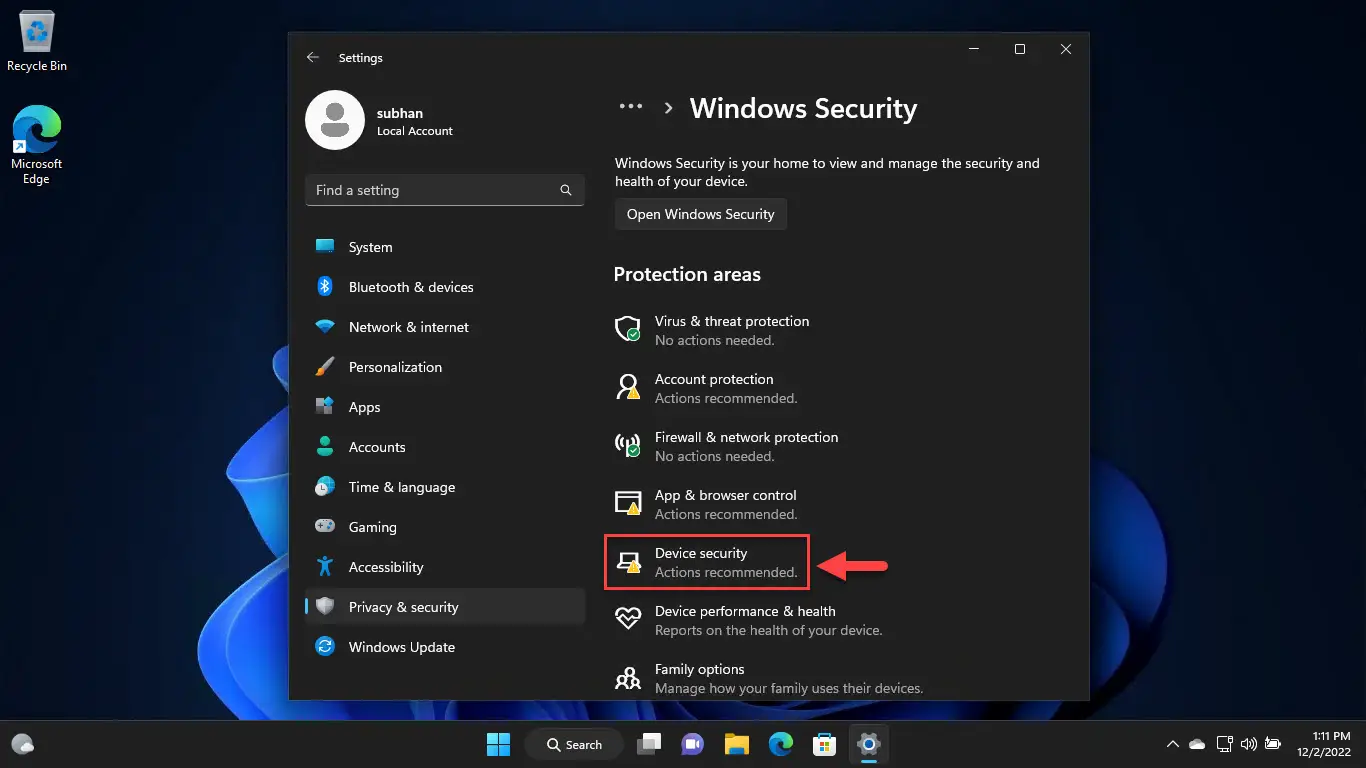The width and height of the screenshot is (1366, 768).
Task: Click the subhan Local Account name
Action: 415,121
